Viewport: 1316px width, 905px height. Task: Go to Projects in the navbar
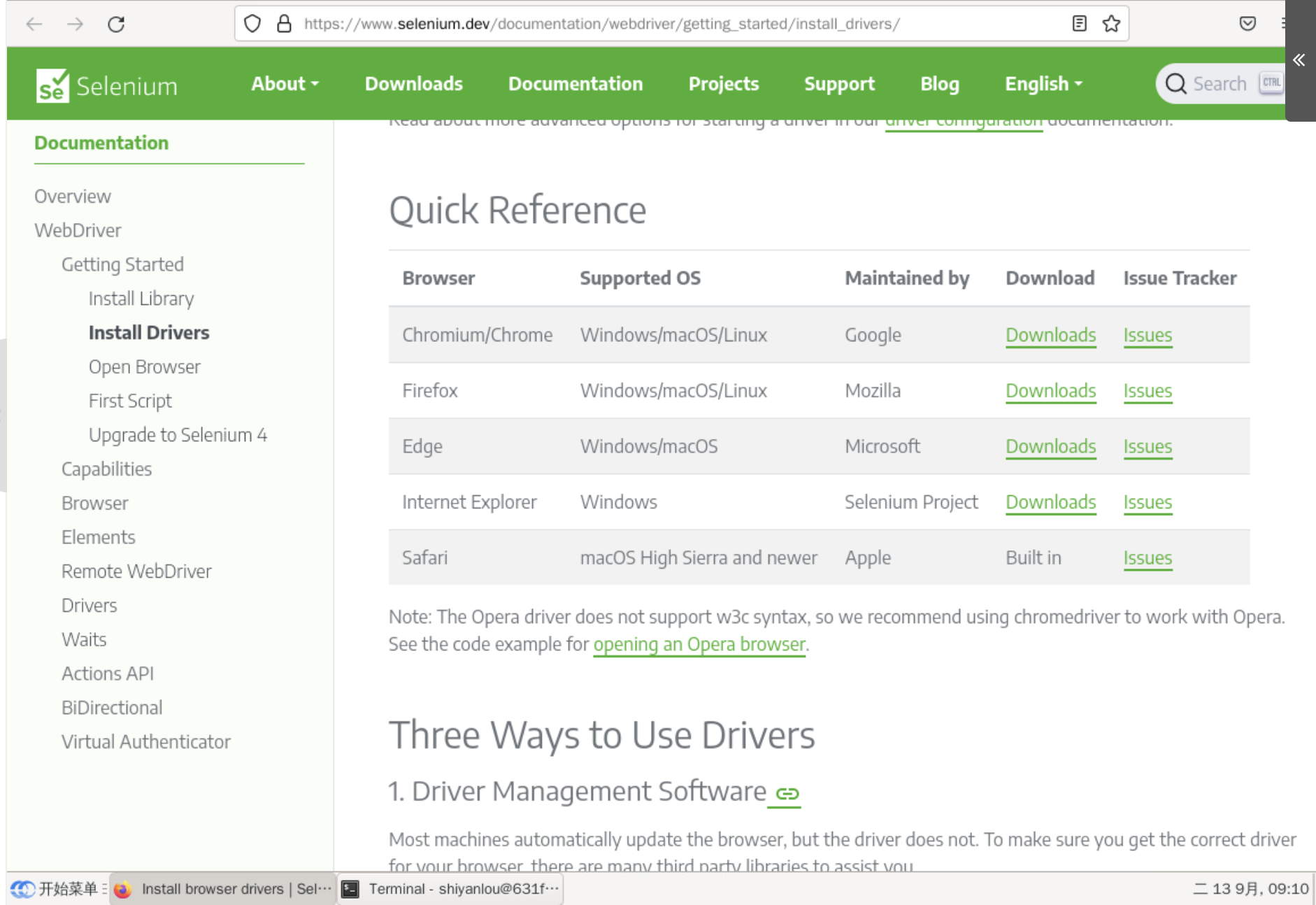pyautogui.click(x=724, y=84)
